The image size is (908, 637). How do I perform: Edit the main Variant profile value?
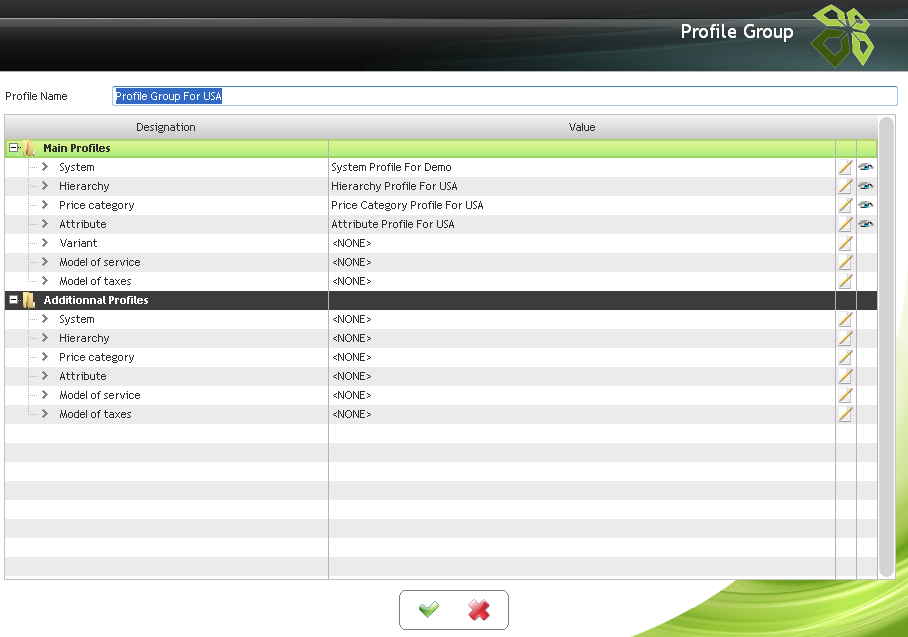click(845, 243)
